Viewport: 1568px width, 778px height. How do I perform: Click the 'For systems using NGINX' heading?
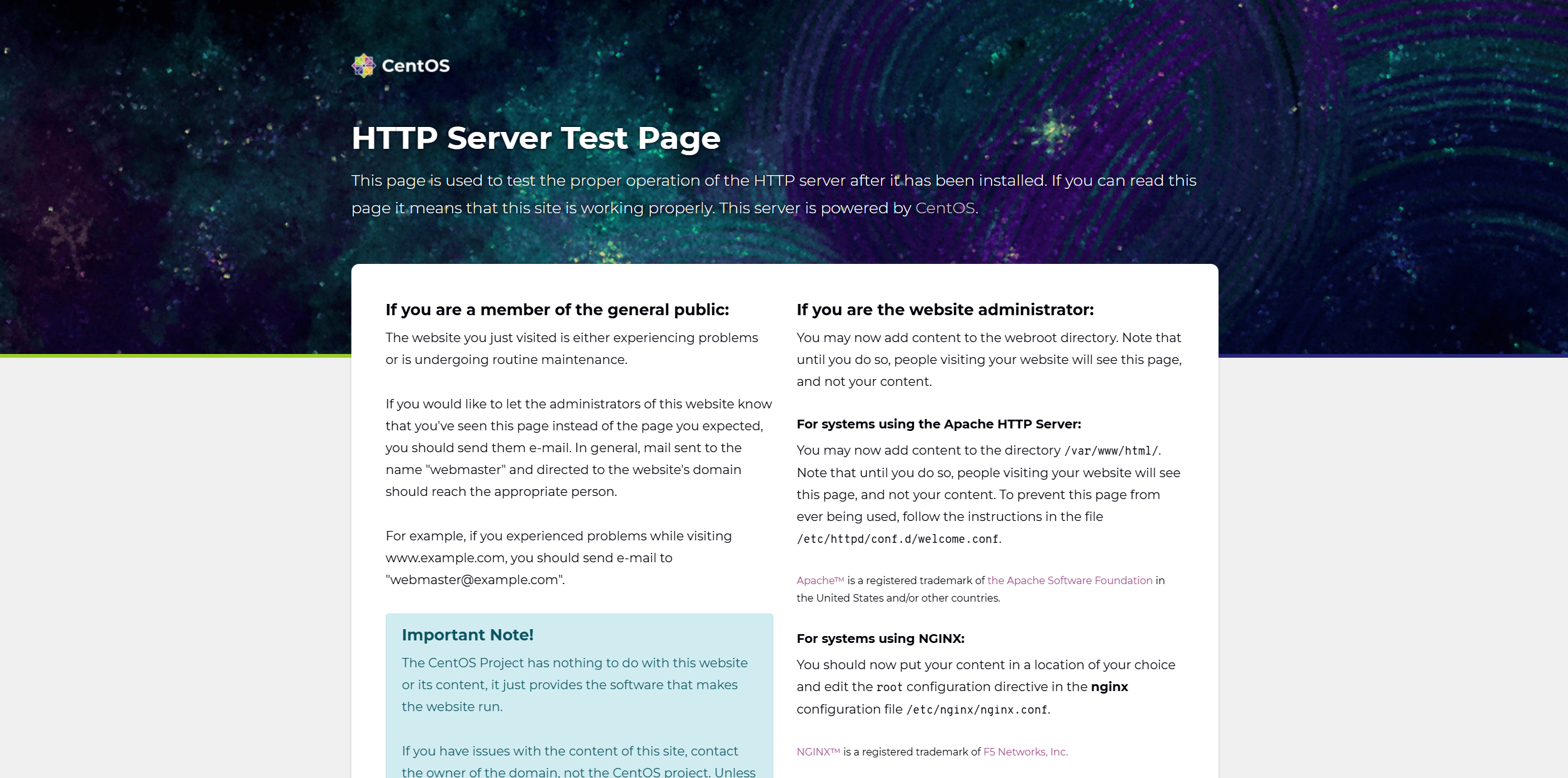pos(880,639)
